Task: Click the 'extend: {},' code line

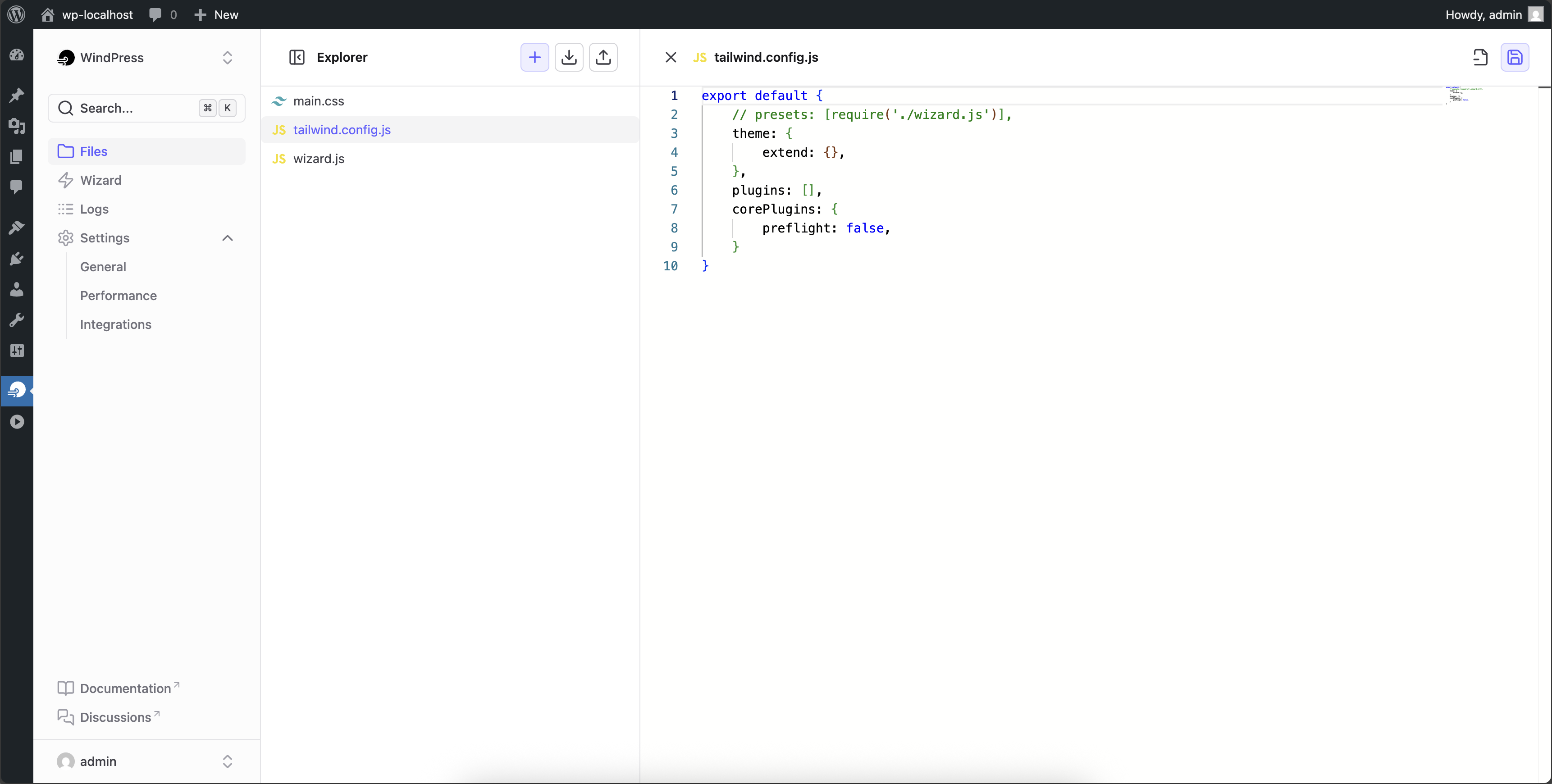Action: coord(803,152)
